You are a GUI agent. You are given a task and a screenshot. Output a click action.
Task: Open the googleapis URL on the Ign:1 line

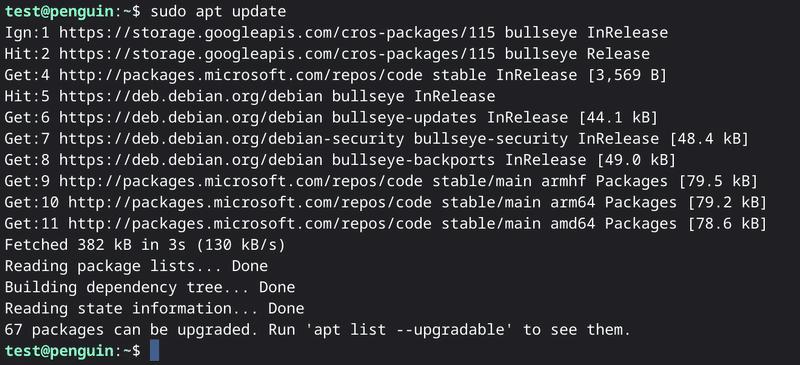coord(277,33)
